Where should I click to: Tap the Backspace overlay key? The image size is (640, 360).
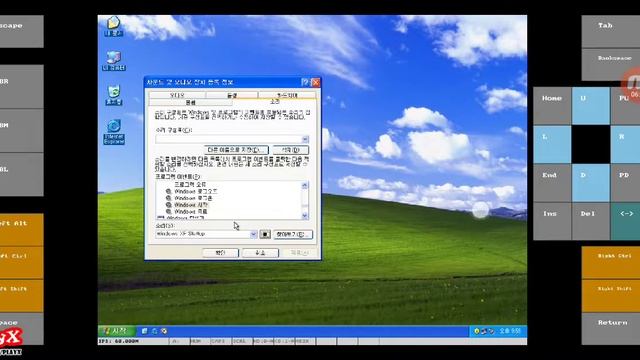click(611, 64)
